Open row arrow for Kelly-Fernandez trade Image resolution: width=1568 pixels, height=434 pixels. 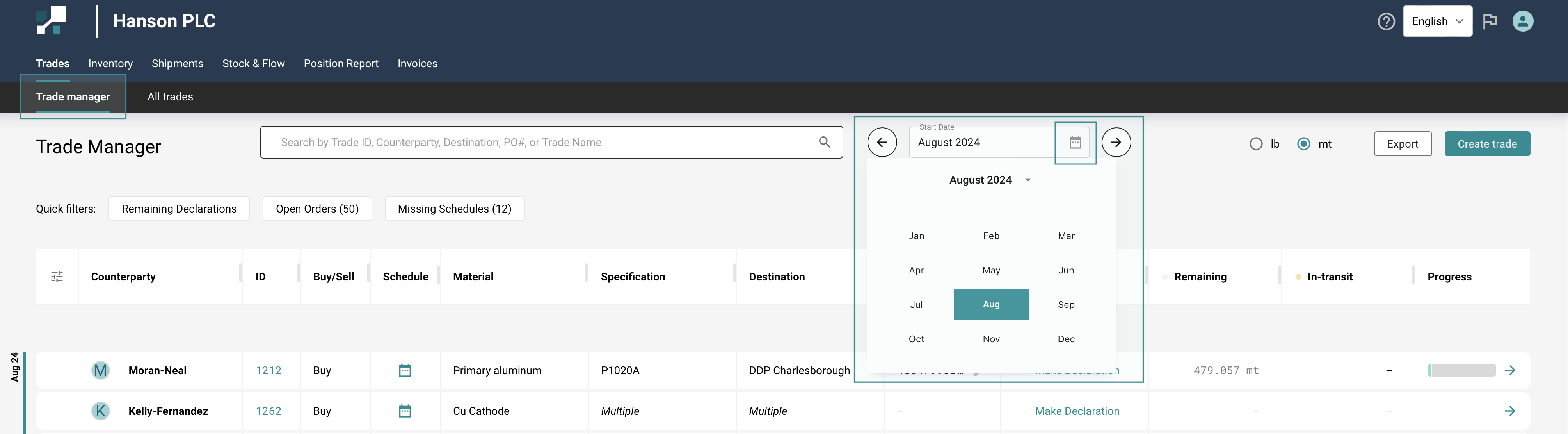click(1509, 411)
